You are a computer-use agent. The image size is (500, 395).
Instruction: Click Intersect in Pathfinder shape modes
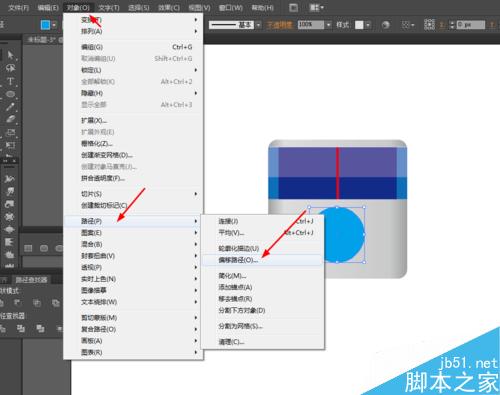[x=37, y=303]
